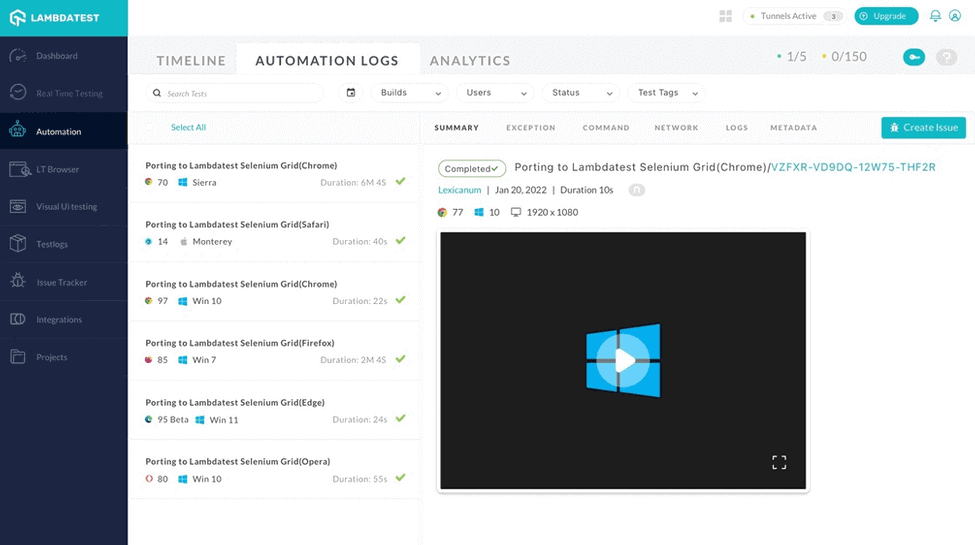Click the Windows icon next to 10
This screenshot has width=975, height=545.
[479, 212]
